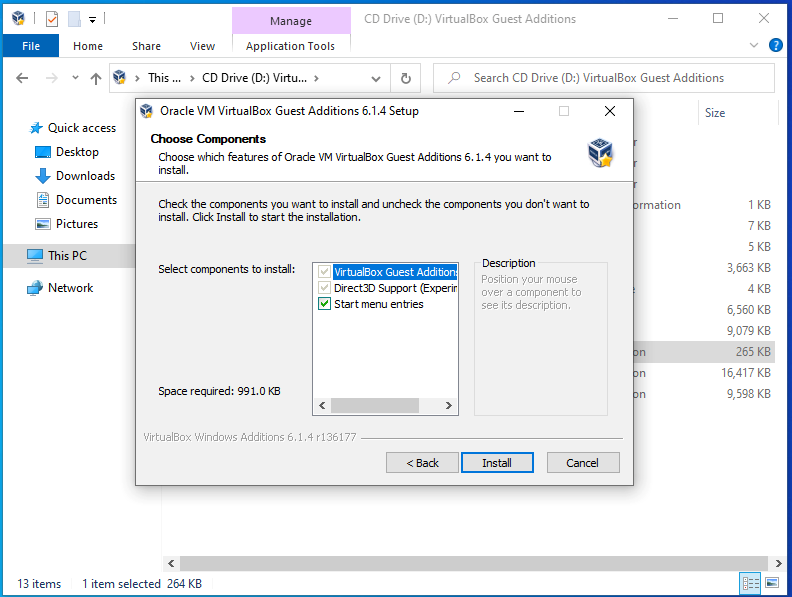Open Desktop in navigation pane
The height and width of the screenshot is (597, 792).
tap(77, 152)
